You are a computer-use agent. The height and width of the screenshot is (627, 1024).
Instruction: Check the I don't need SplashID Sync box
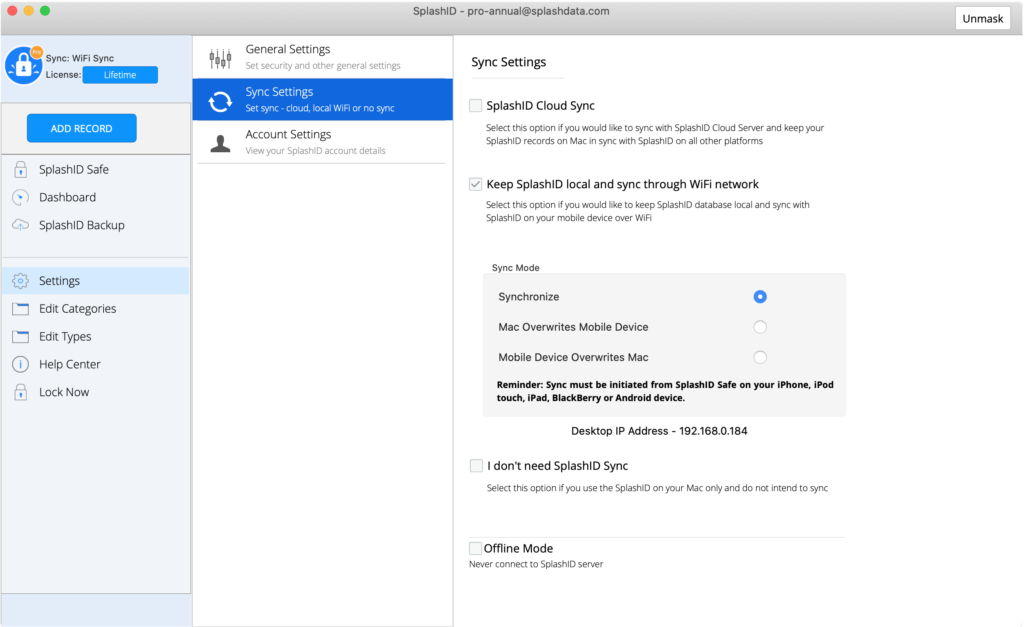(476, 466)
